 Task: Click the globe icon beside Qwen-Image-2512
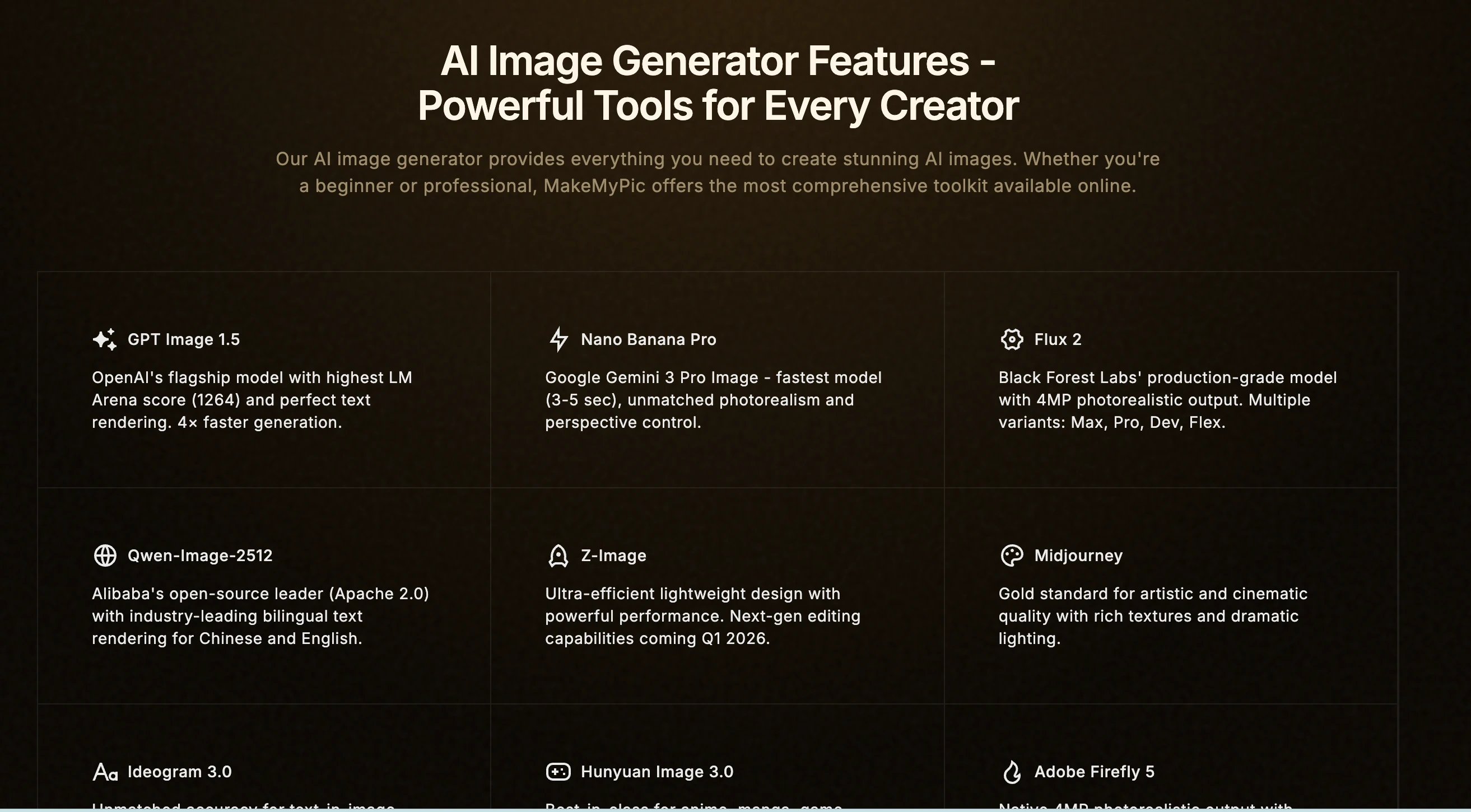[105, 556]
